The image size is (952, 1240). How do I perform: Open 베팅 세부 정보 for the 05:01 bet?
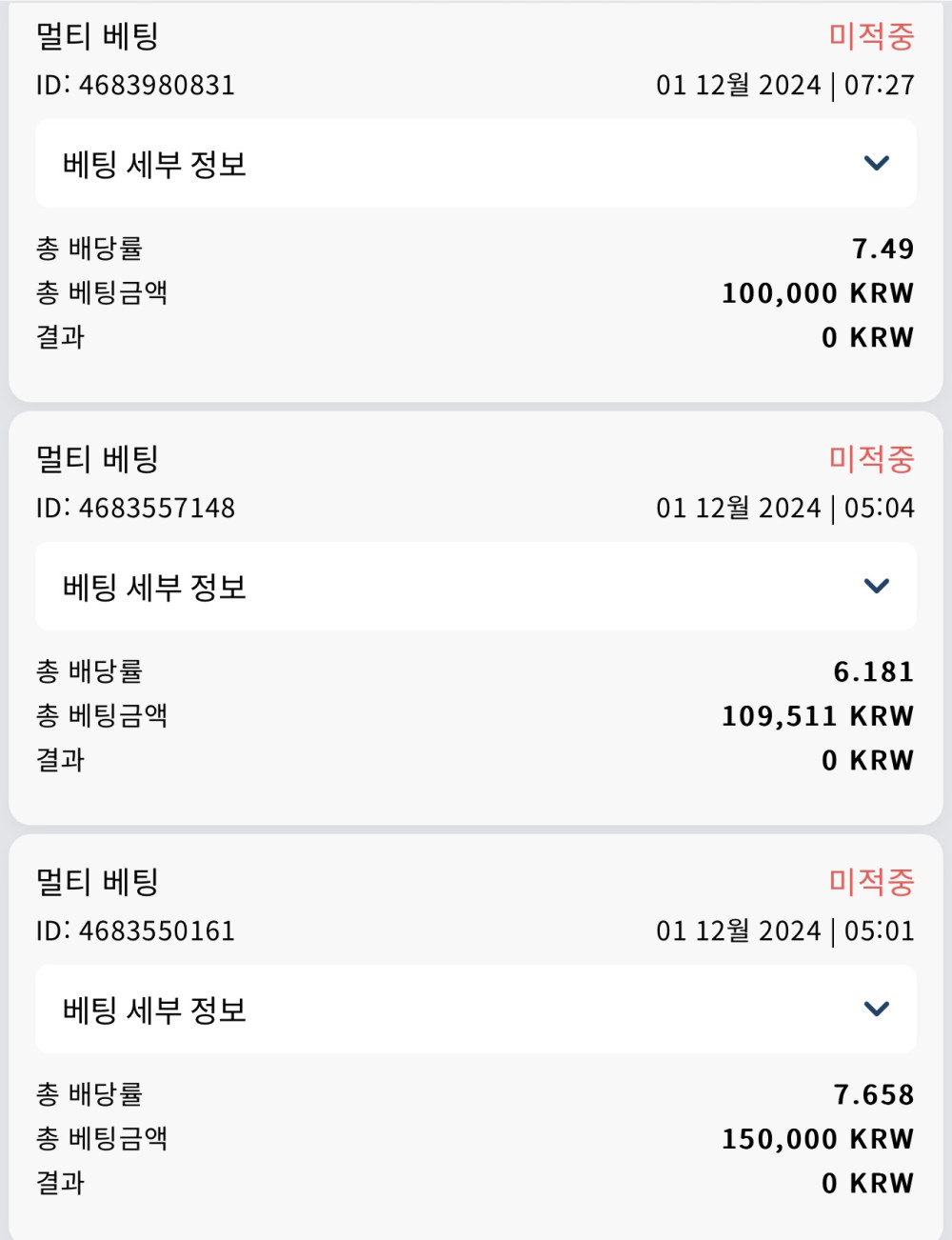point(154,1010)
